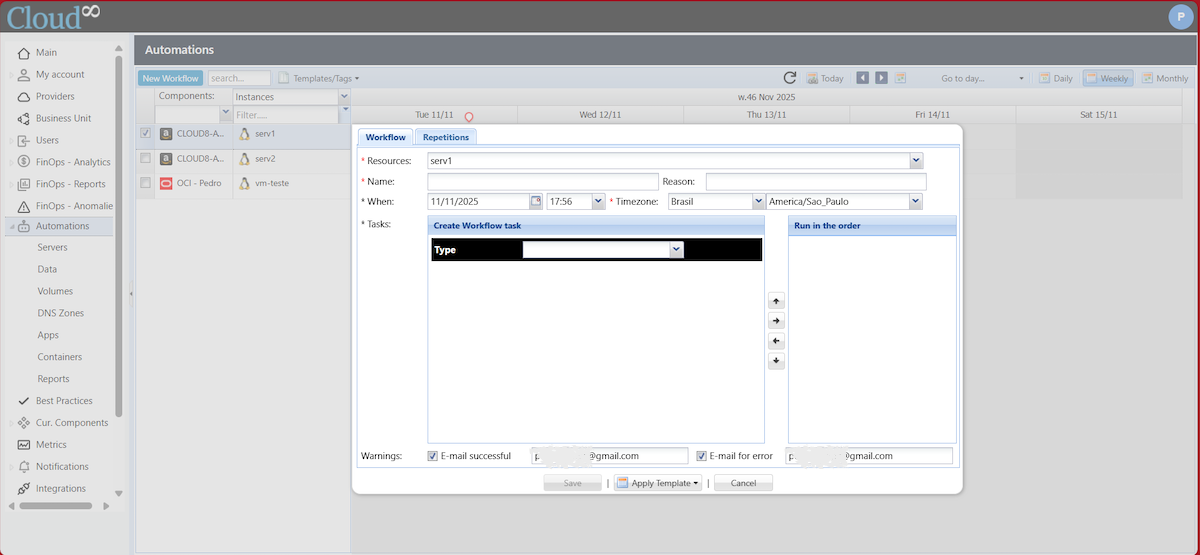
Task: Open Servers under Automations
Action: click(52, 247)
